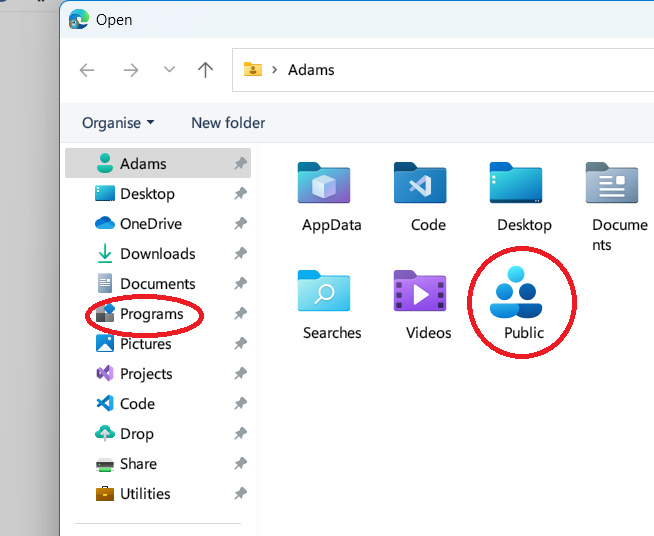
Task: Open the AppData folder icon
Action: click(x=331, y=186)
